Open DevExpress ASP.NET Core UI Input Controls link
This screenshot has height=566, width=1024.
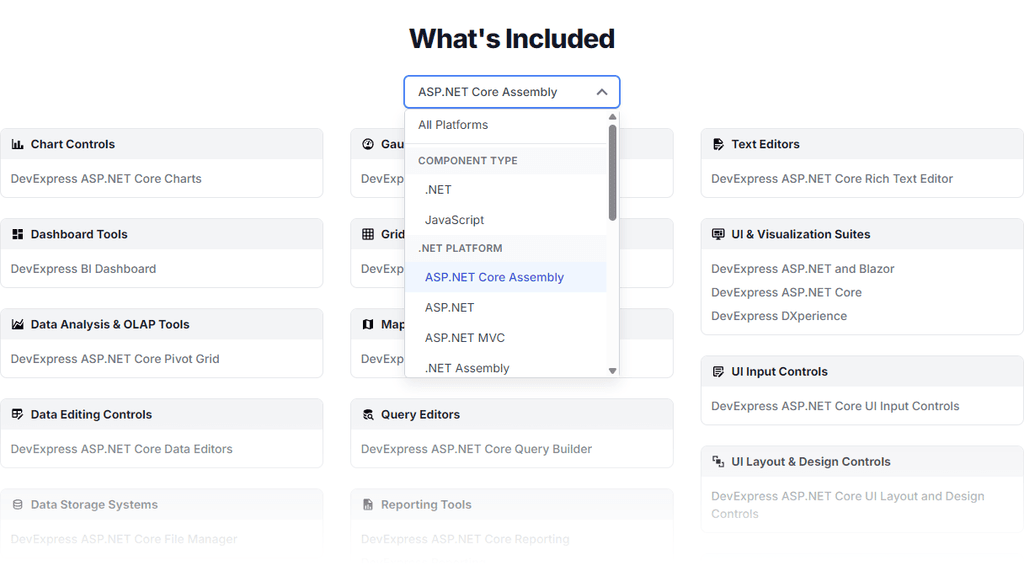[835, 406]
